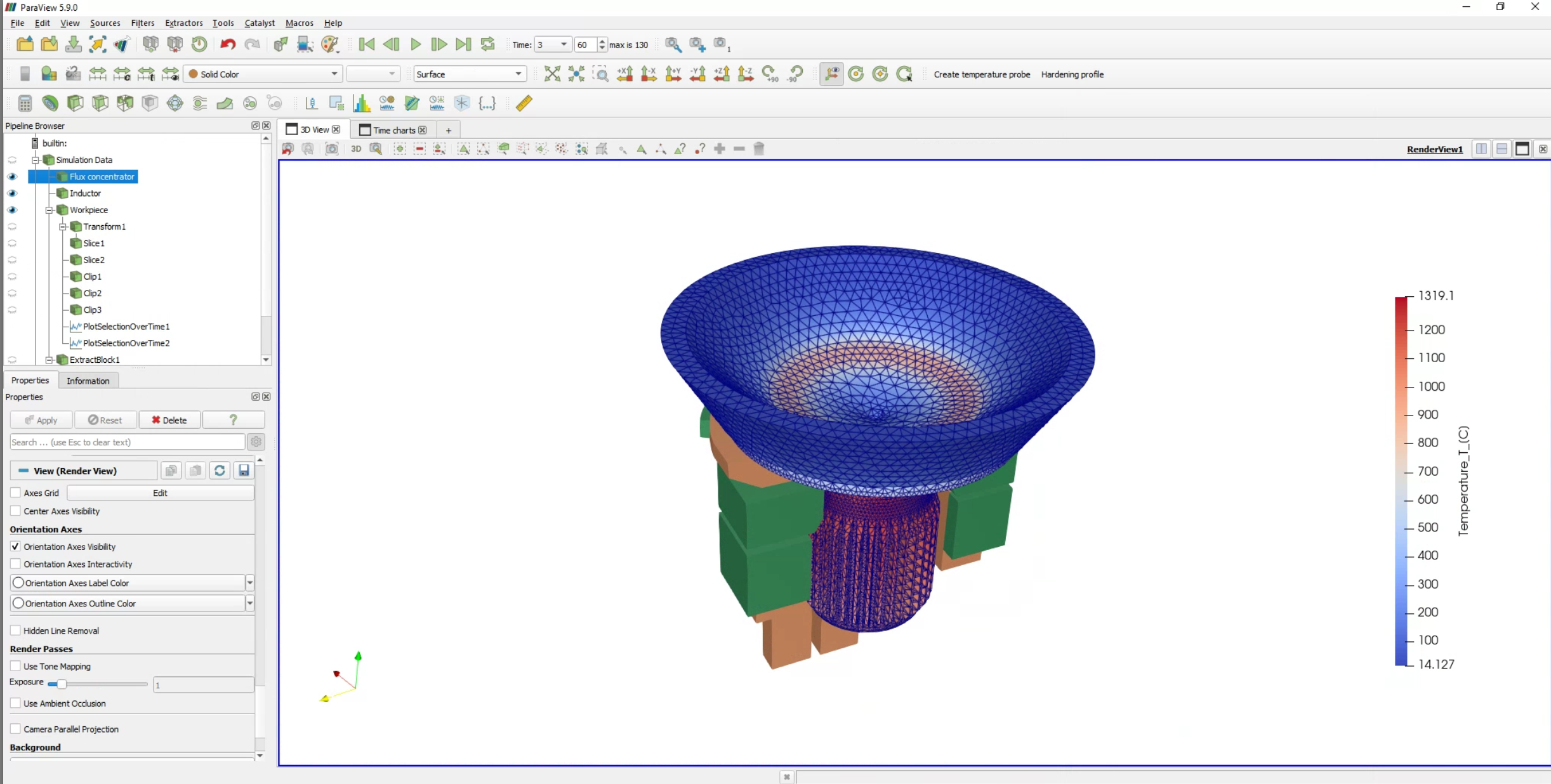
Task: Enable Use Tone Mapping checkbox
Action: click(x=15, y=666)
